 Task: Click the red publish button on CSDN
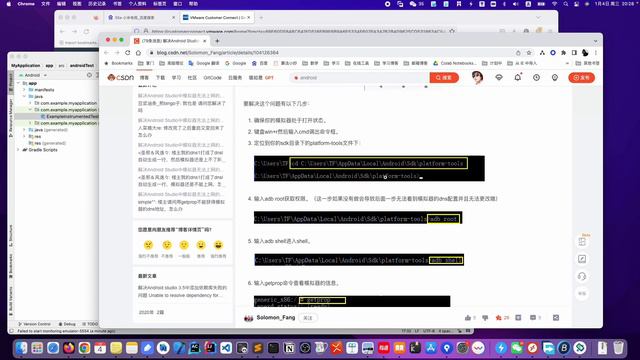581,78
